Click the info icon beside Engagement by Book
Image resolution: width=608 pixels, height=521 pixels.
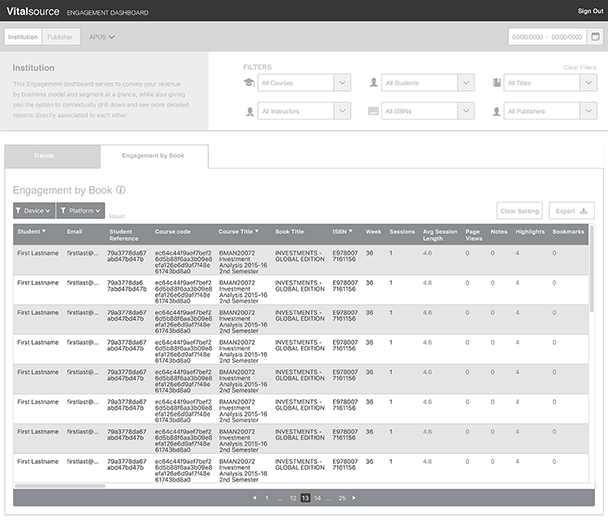coord(121,189)
